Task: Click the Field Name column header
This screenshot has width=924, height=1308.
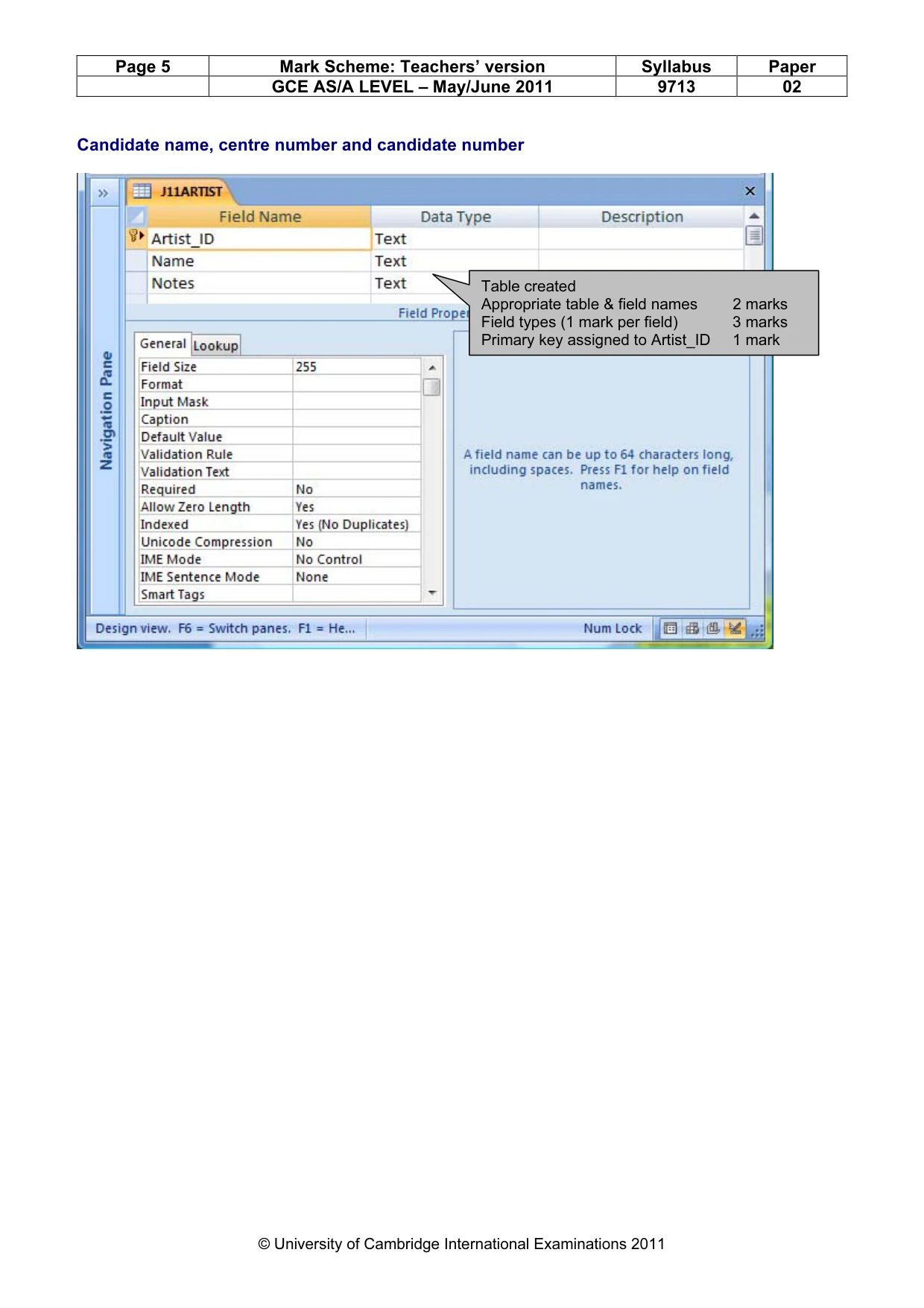Action: [x=259, y=217]
